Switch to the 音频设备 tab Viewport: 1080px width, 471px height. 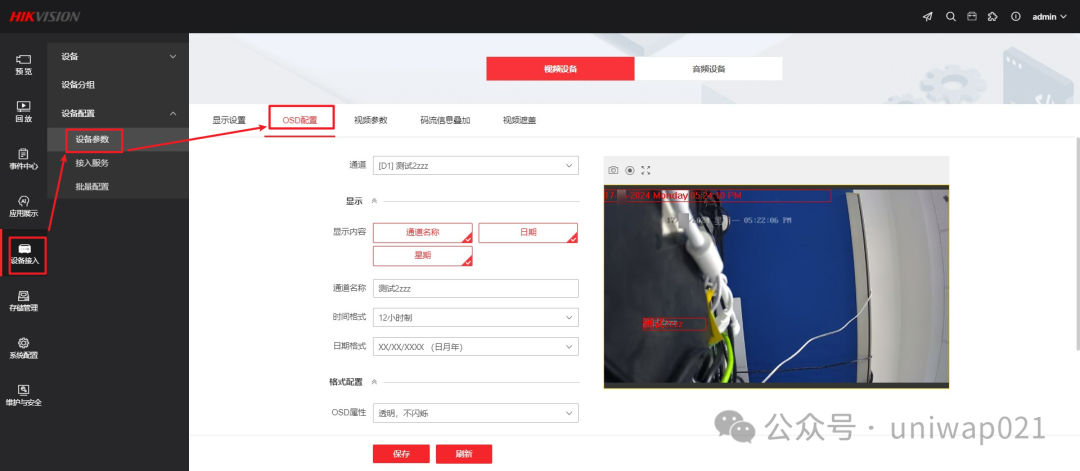(x=709, y=69)
